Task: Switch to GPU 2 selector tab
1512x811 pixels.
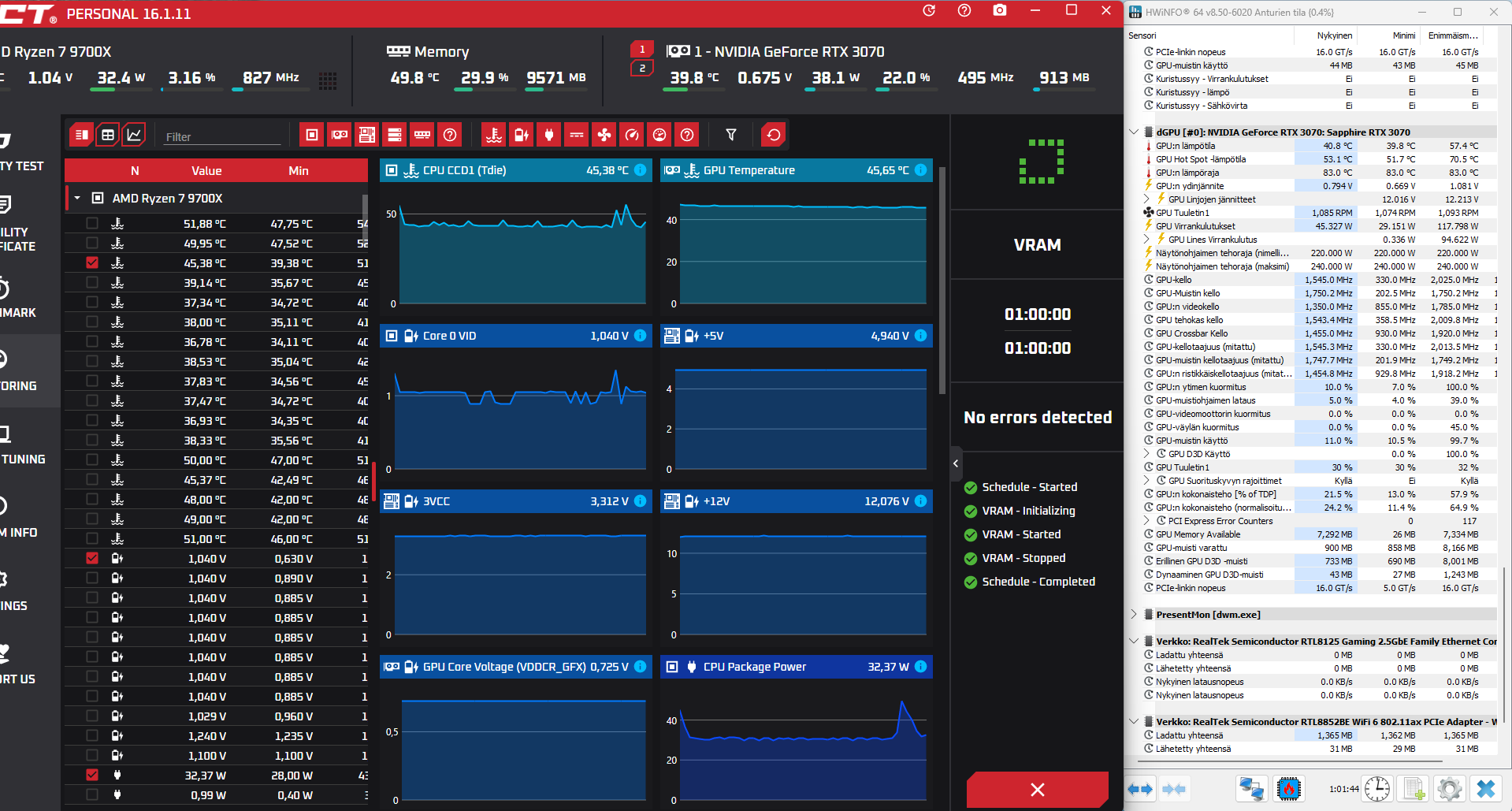Action: (x=642, y=69)
